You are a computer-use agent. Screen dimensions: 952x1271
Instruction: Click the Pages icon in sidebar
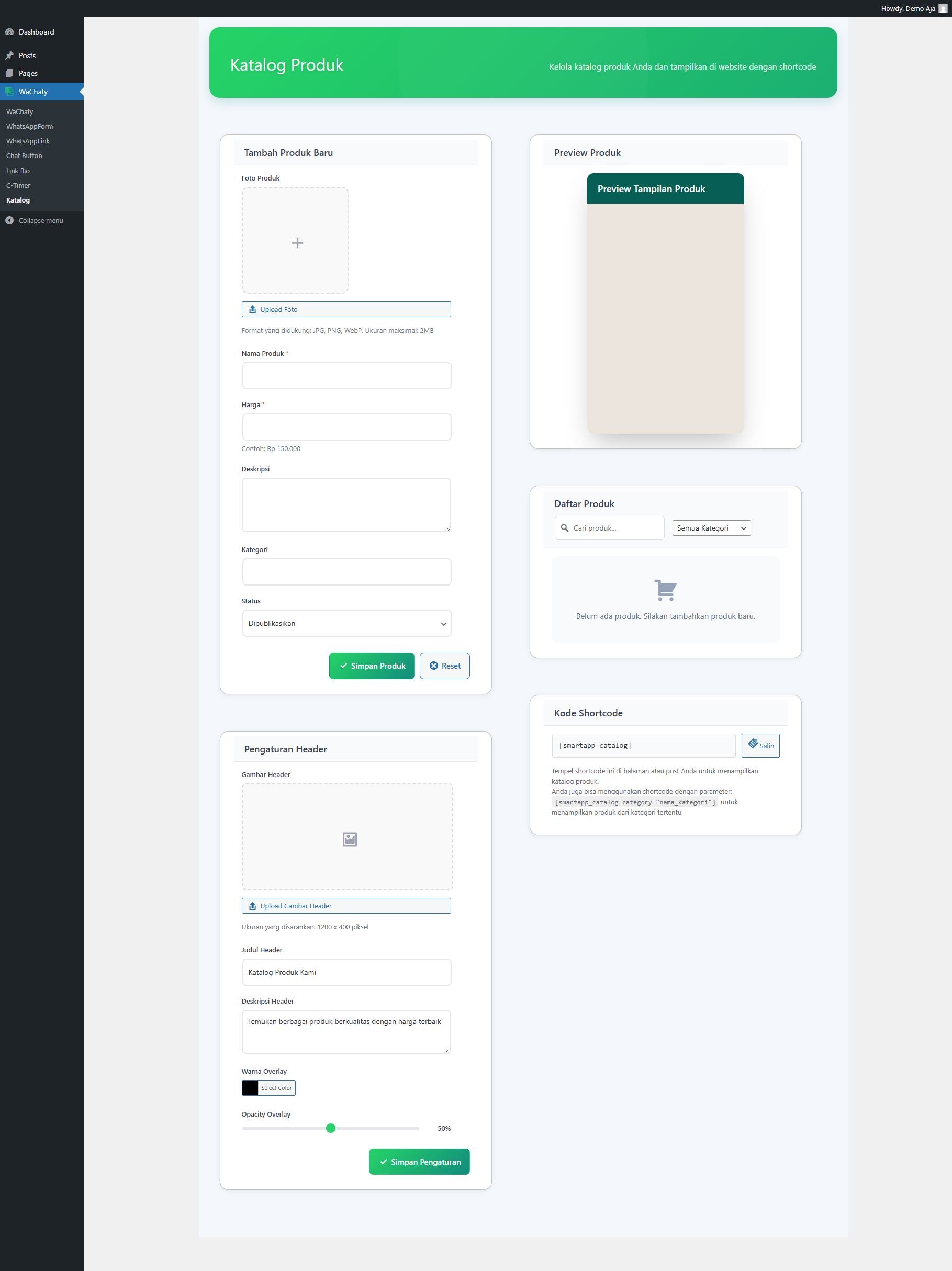pyautogui.click(x=9, y=74)
